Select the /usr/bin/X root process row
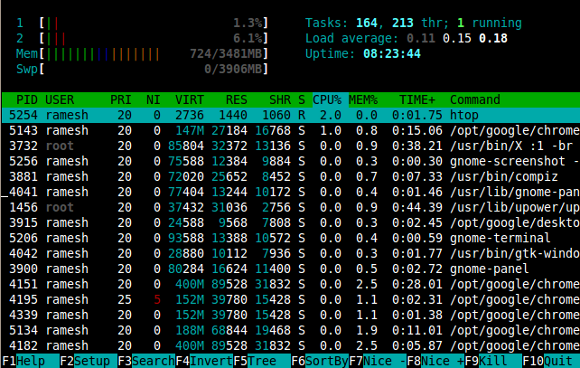The width and height of the screenshot is (580, 368). click(x=291, y=146)
